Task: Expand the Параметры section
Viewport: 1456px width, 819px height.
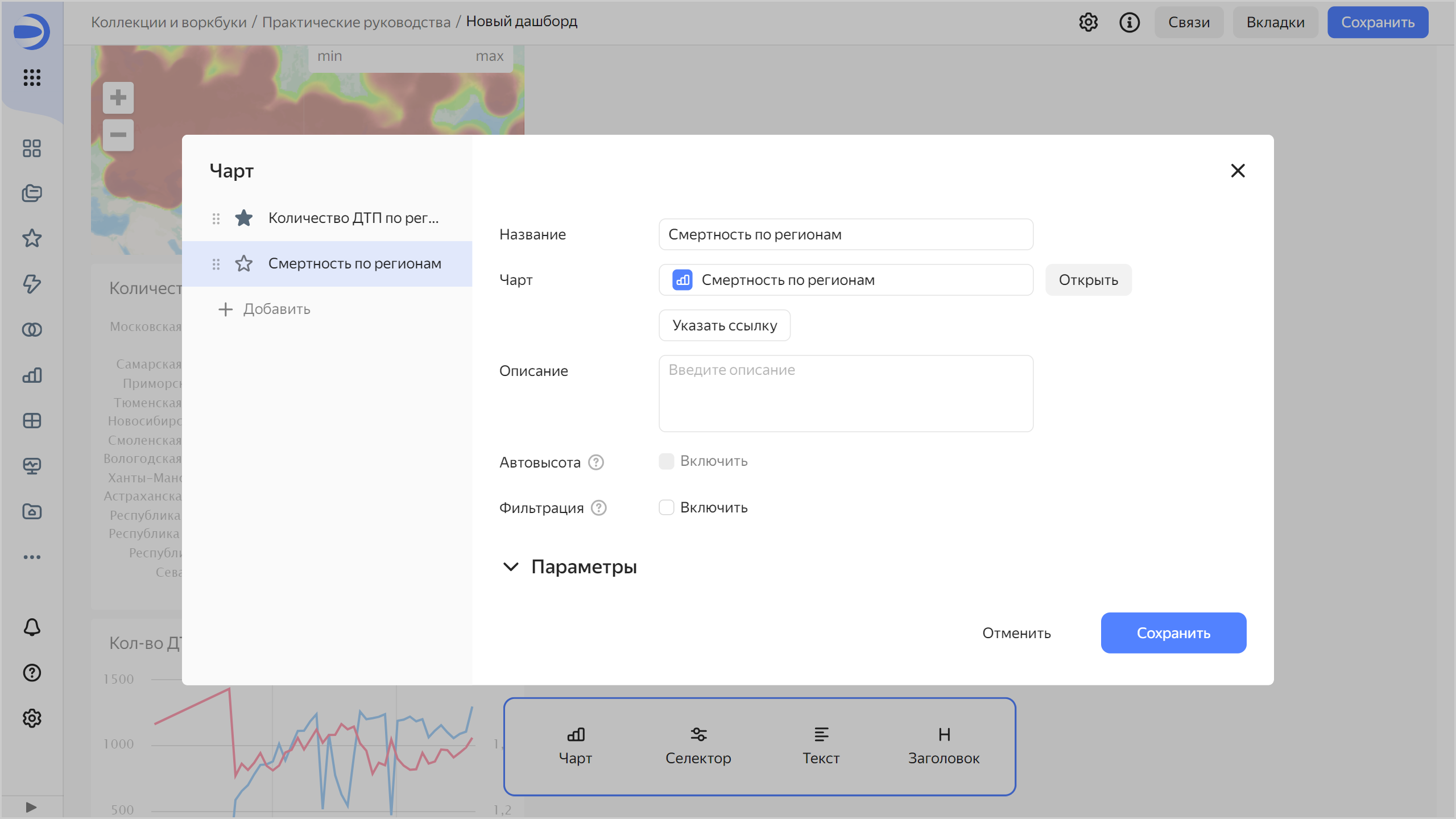Action: tap(569, 566)
